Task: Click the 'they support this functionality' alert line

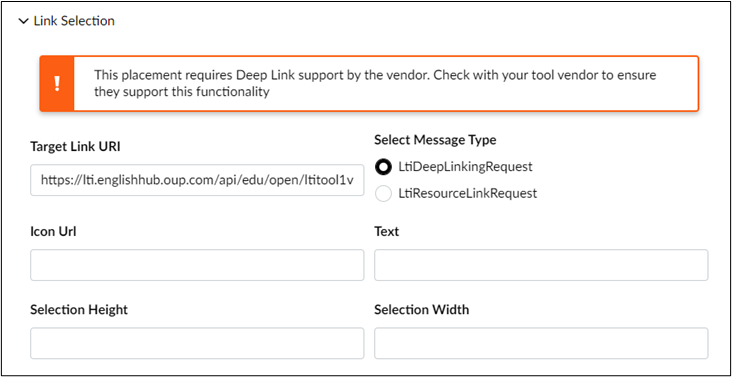Action: (182, 92)
